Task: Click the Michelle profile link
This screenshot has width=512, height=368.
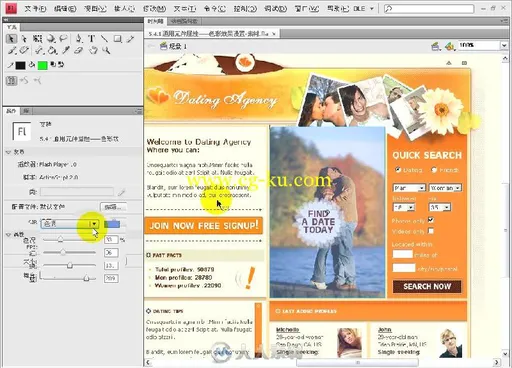Action: (287, 330)
